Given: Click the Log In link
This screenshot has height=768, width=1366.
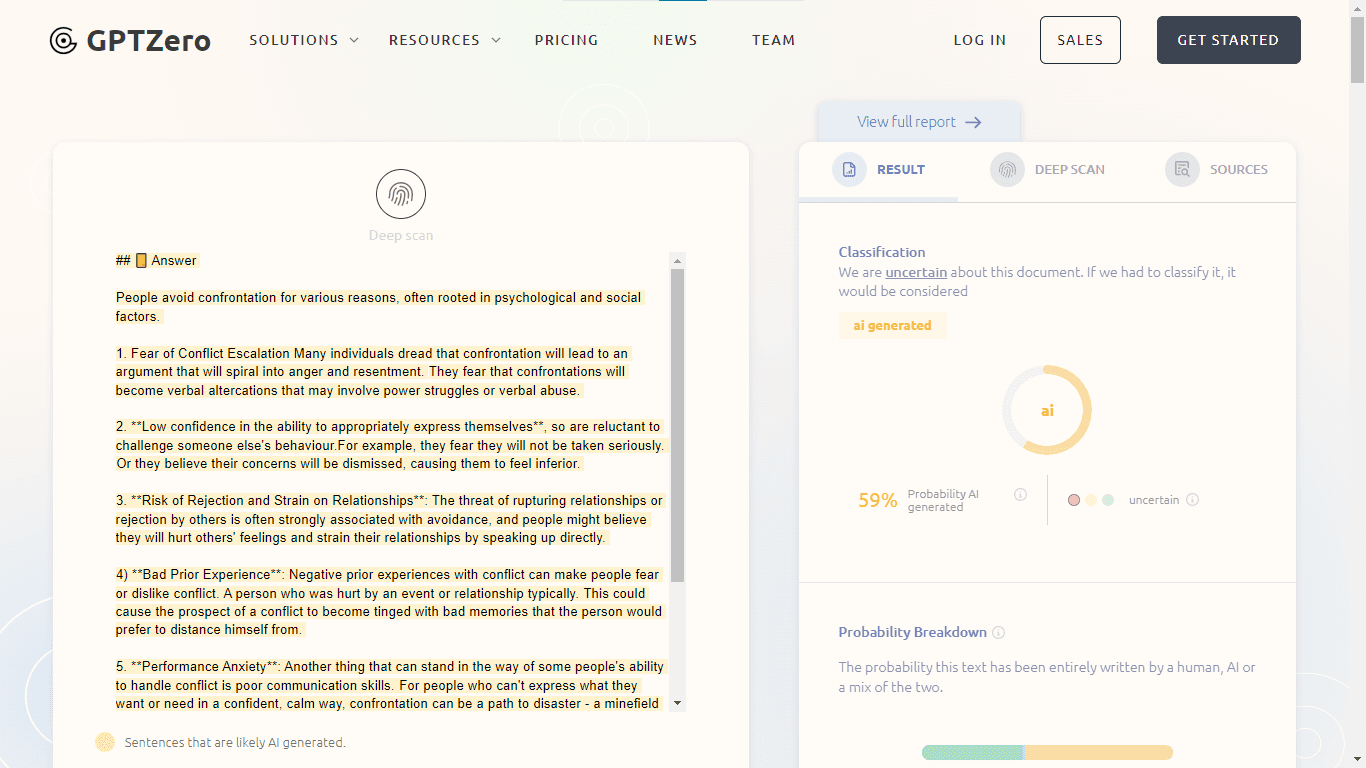Looking at the screenshot, I should pyautogui.click(x=979, y=40).
